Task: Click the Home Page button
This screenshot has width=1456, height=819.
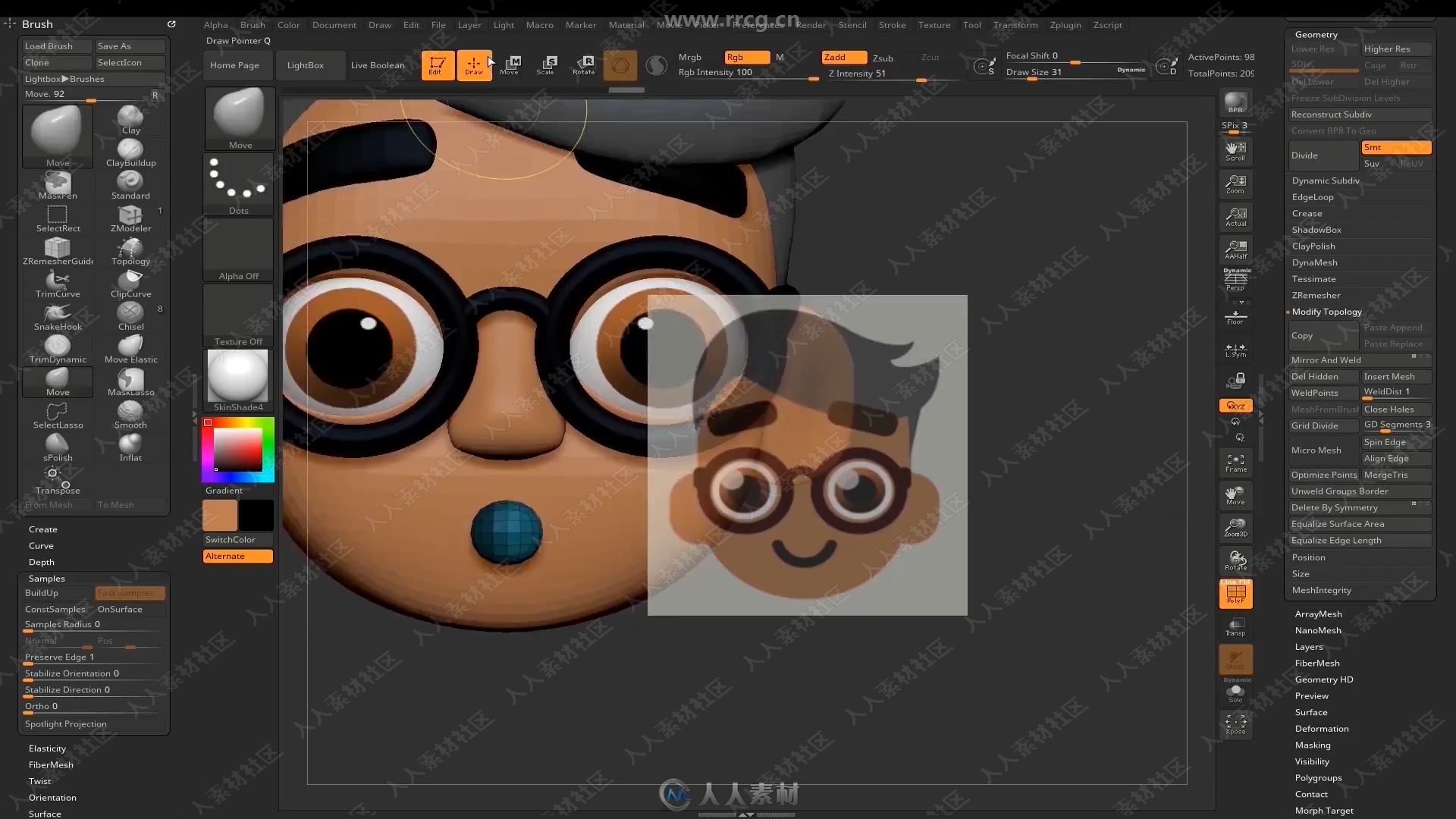Action: tap(234, 65)
